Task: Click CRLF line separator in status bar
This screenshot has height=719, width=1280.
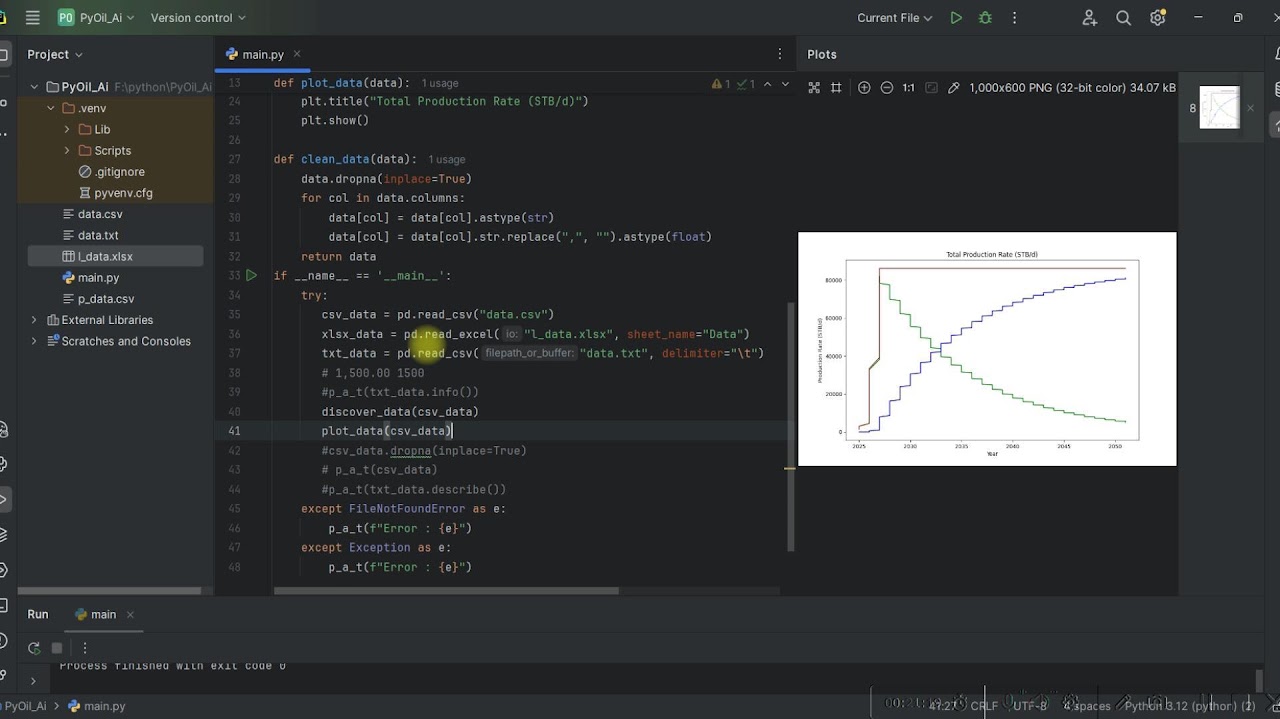Action: click(x=984, y=706)
